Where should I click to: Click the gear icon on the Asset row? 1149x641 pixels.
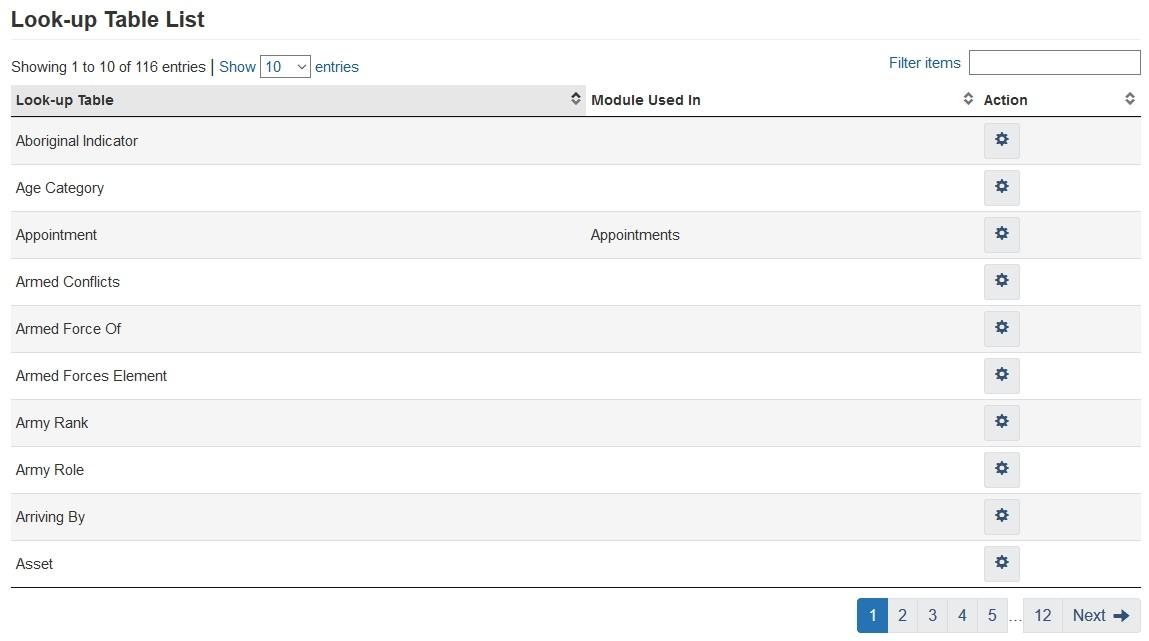click(x=1001, y=563)
